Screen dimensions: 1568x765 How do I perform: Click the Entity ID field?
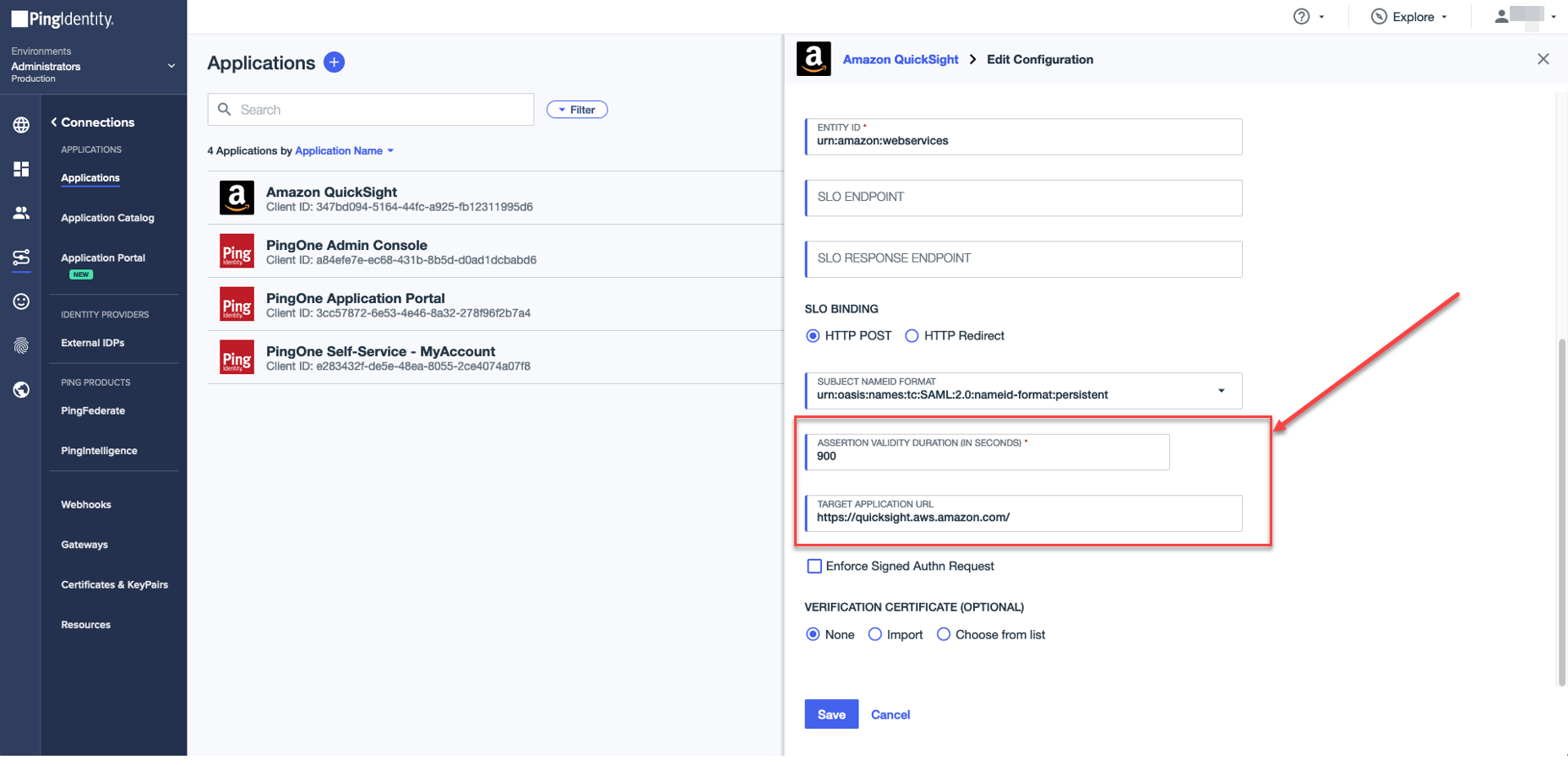(1024, 137)
